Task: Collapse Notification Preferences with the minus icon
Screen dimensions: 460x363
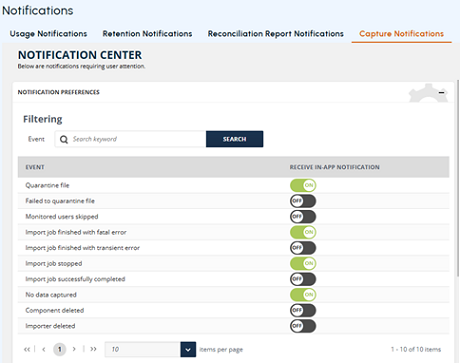Action: [441, 92]
